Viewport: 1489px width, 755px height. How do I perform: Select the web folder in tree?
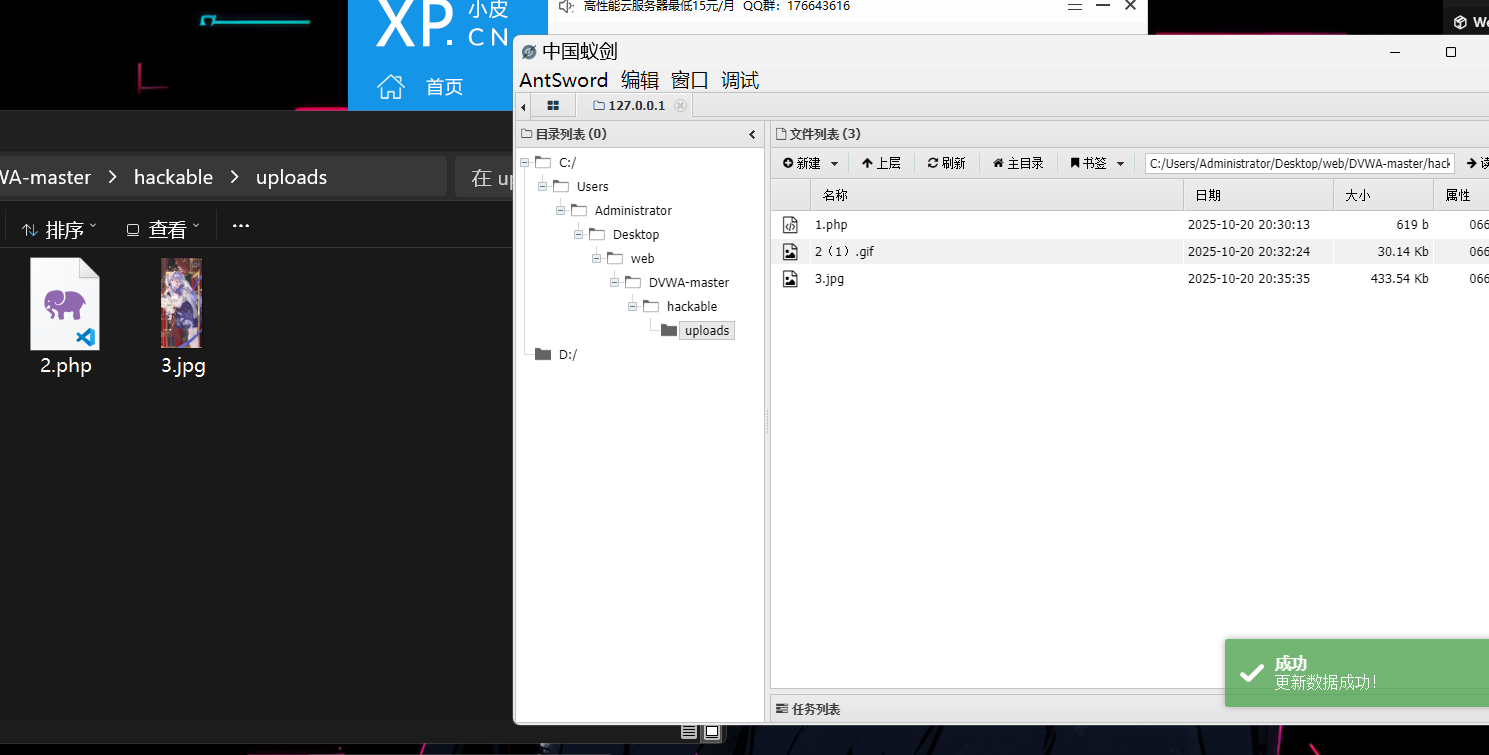click(x=642, y=258)
